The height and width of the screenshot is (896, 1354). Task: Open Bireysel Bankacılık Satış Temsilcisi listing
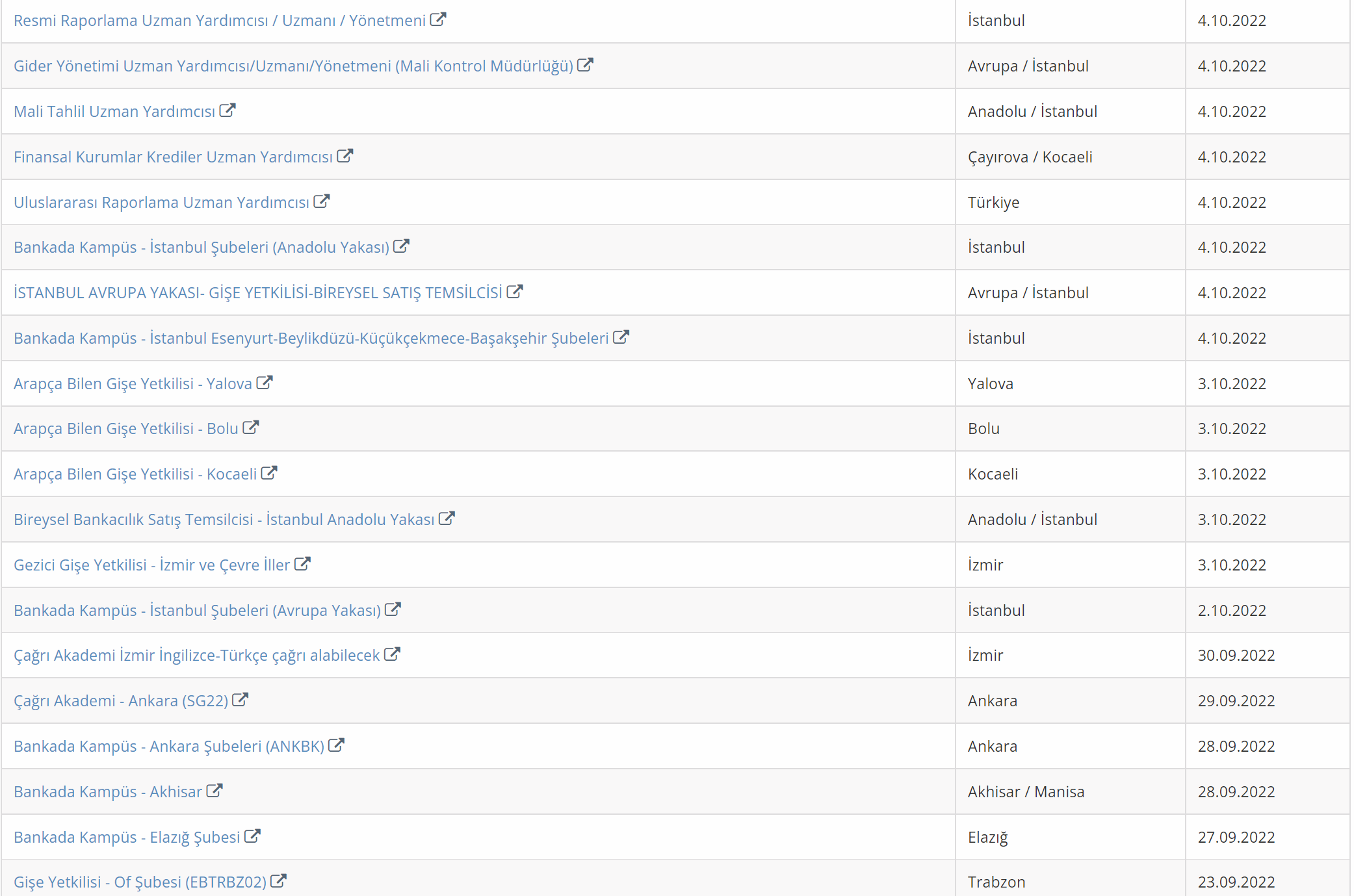(224, 520)
